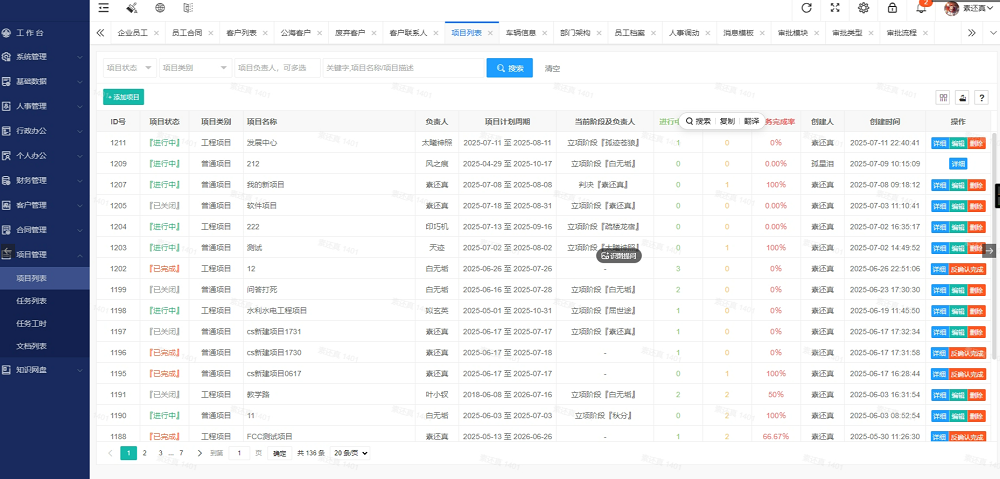Open the notification bell icon
Viewport: 1000px width, 479px height.
(921, 8)
